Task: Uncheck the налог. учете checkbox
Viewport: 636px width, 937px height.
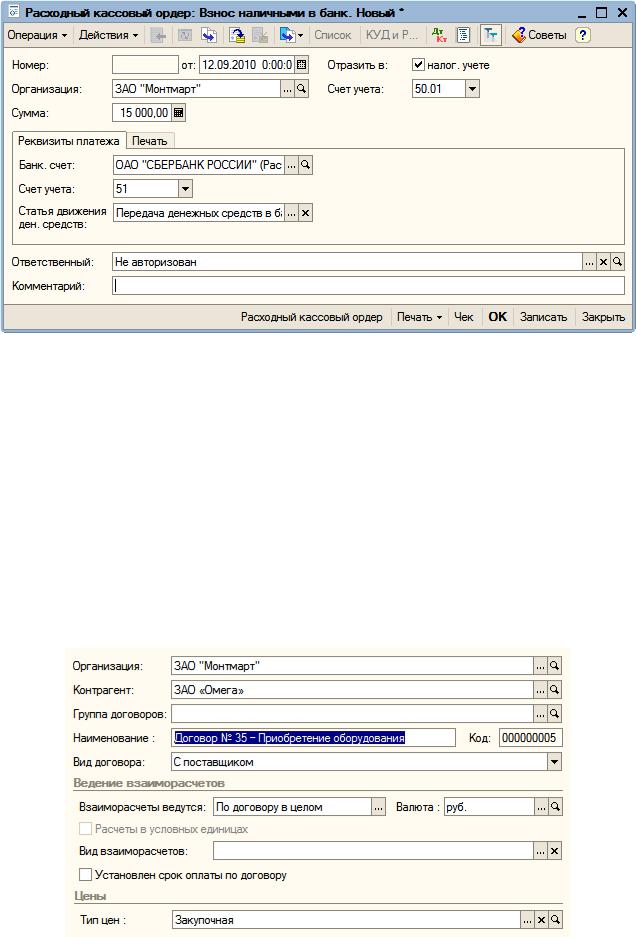Action: pyautogui.click(x=418, y=65)
